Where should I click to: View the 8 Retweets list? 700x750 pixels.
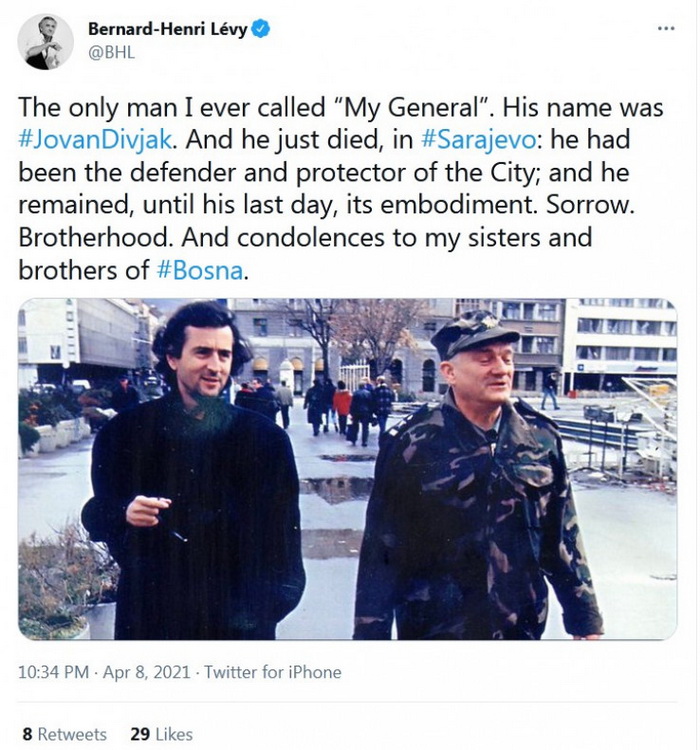64,734
